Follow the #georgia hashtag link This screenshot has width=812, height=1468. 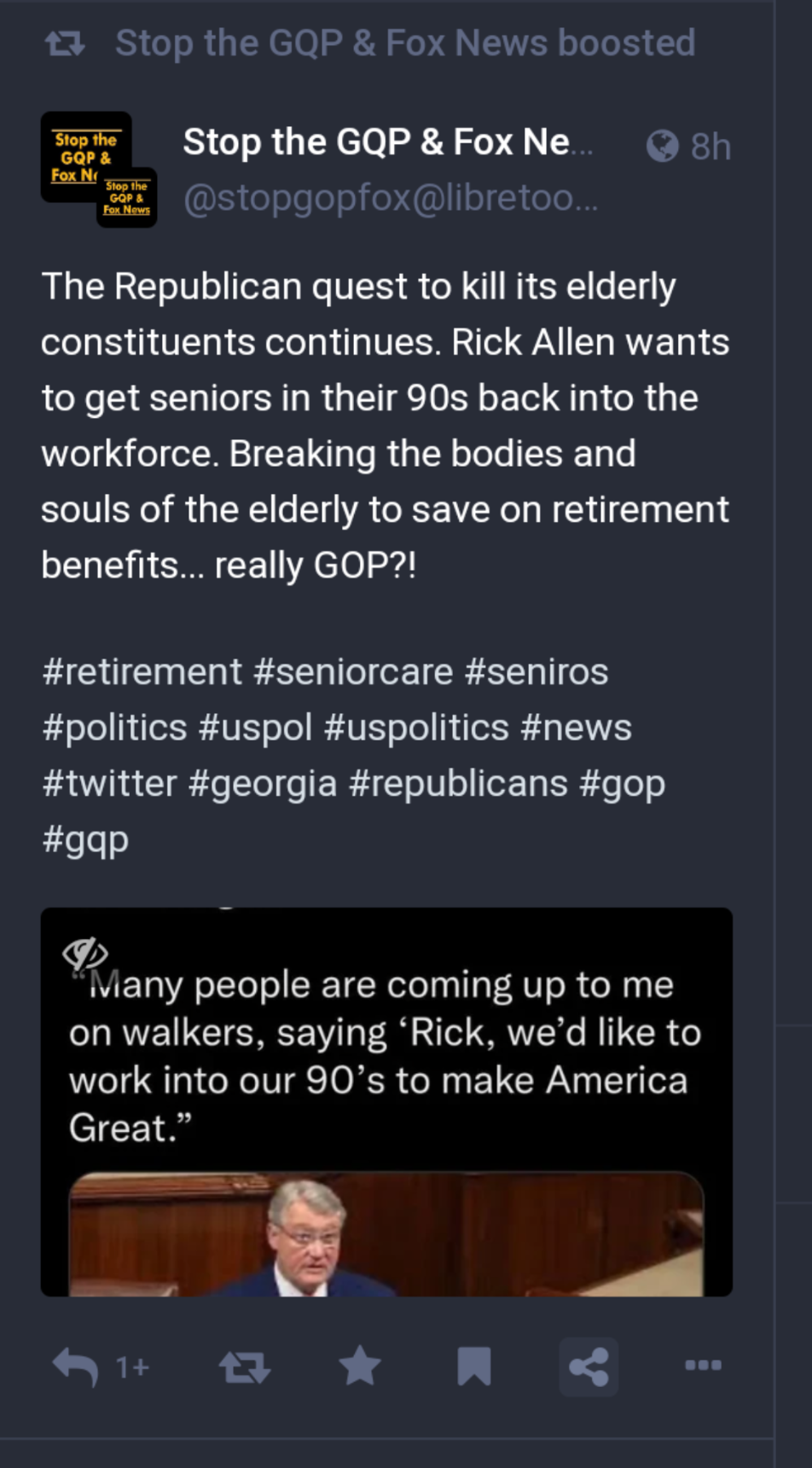(262, 784)
